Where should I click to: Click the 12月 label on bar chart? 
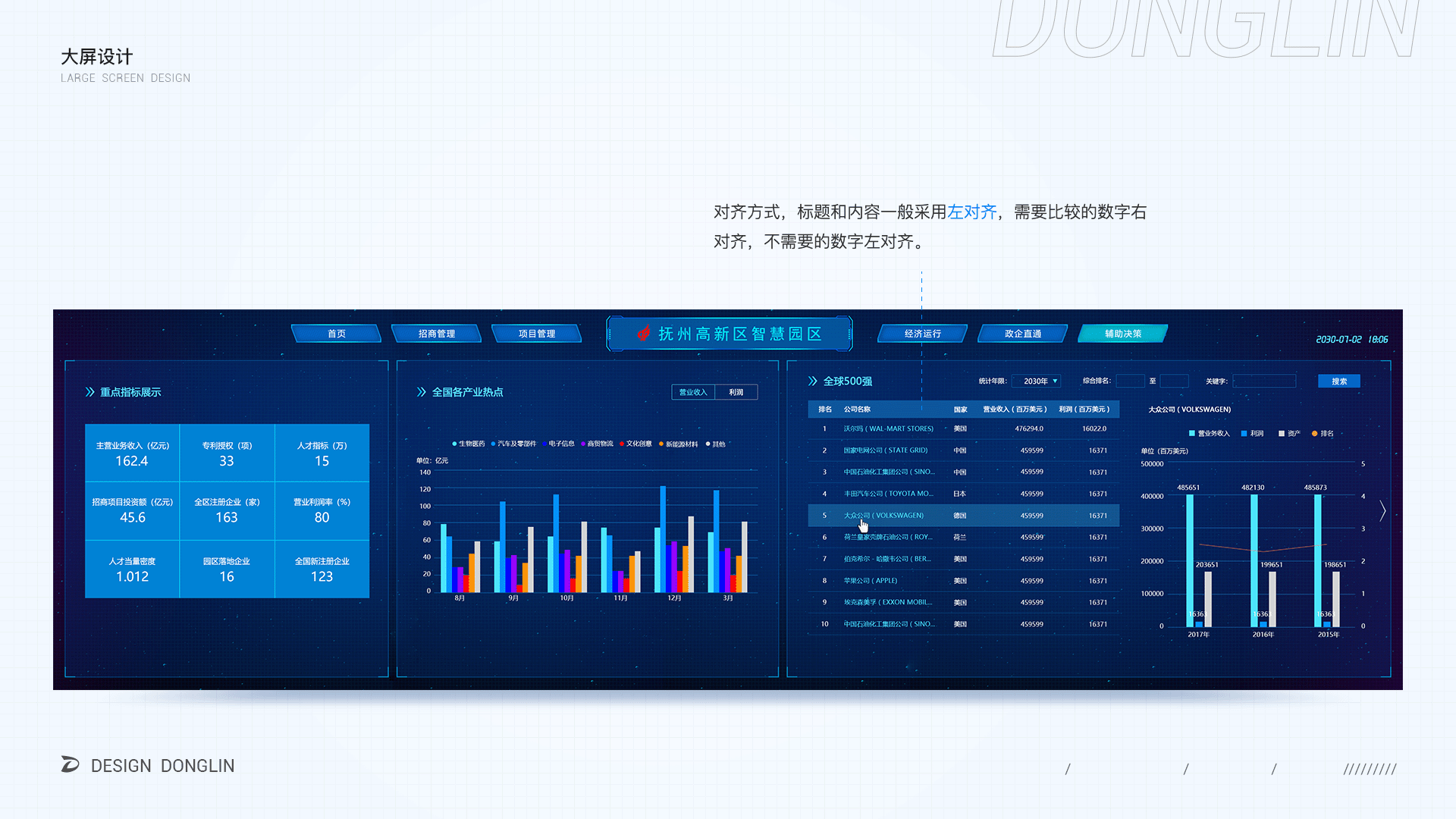(674, 598)
